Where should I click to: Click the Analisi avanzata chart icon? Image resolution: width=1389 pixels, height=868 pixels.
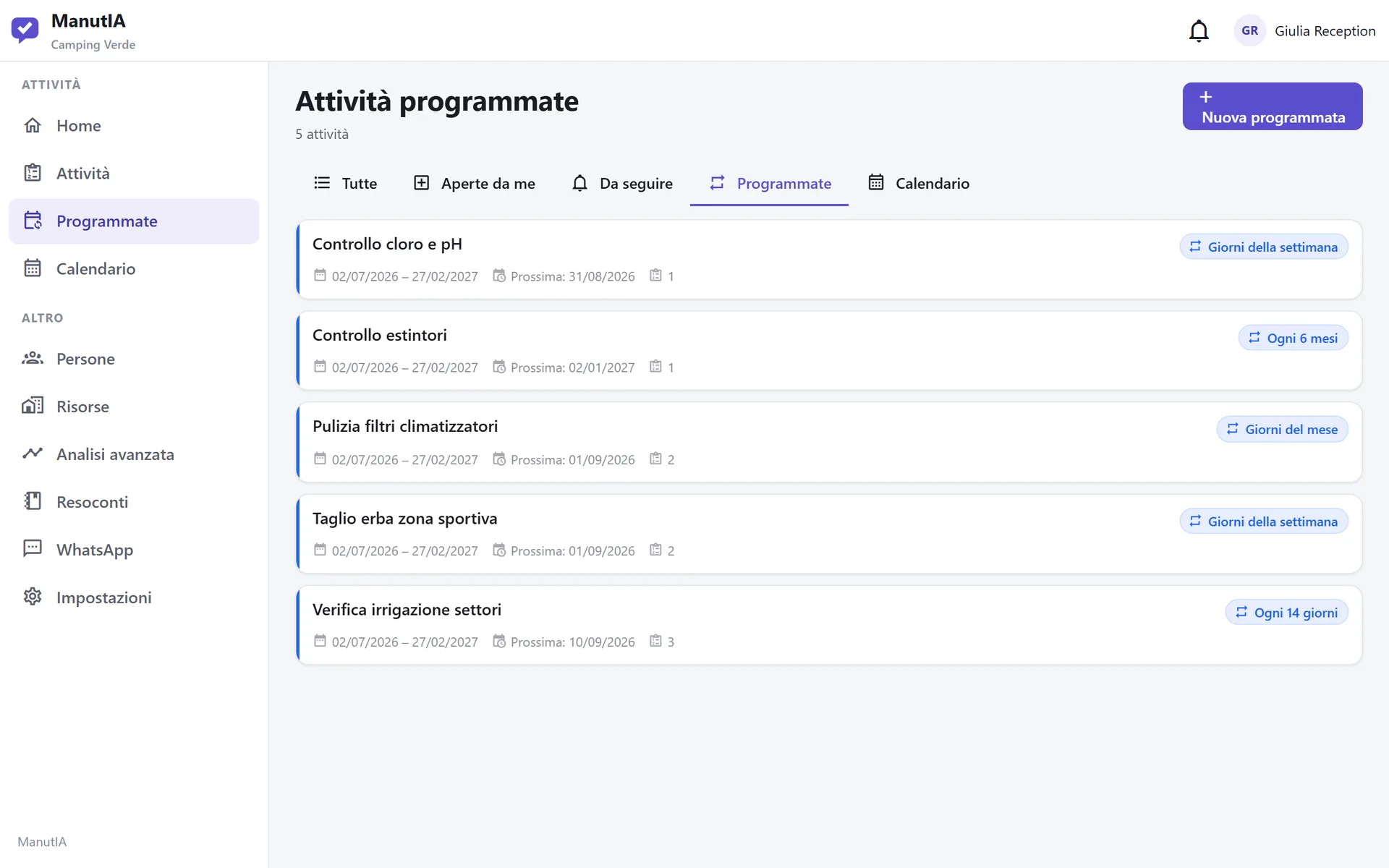[33, 454]
